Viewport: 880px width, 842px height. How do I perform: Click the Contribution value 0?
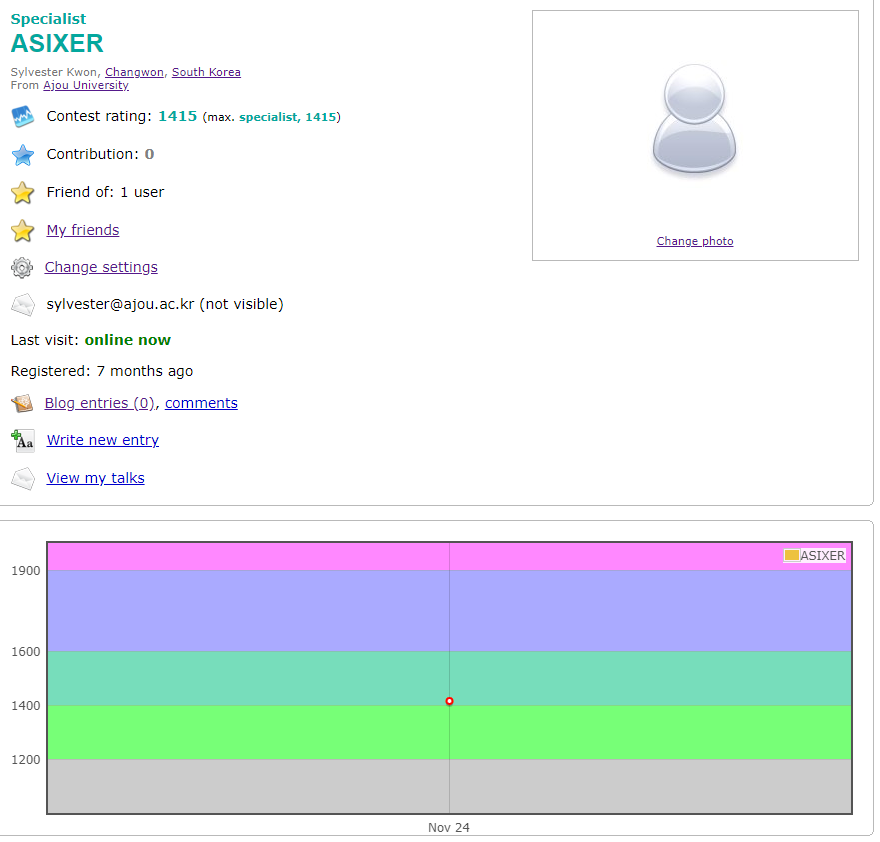(149, 154)
